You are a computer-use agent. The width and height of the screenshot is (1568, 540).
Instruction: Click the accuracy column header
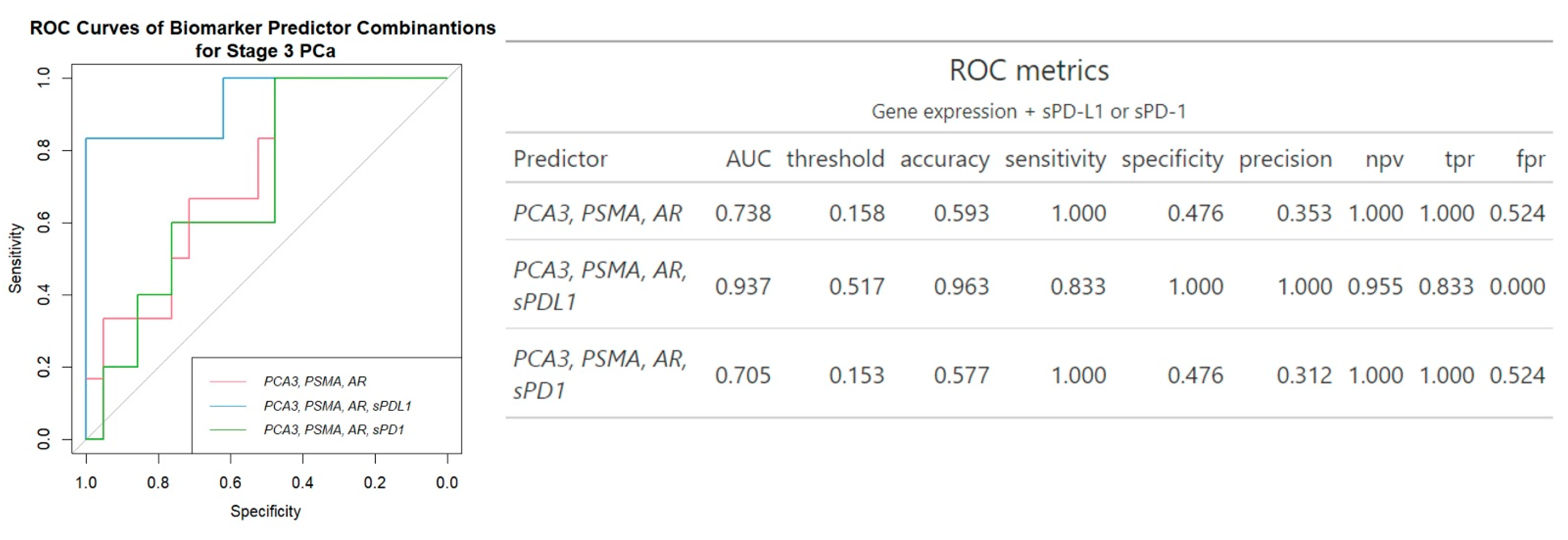click(945, 159)
